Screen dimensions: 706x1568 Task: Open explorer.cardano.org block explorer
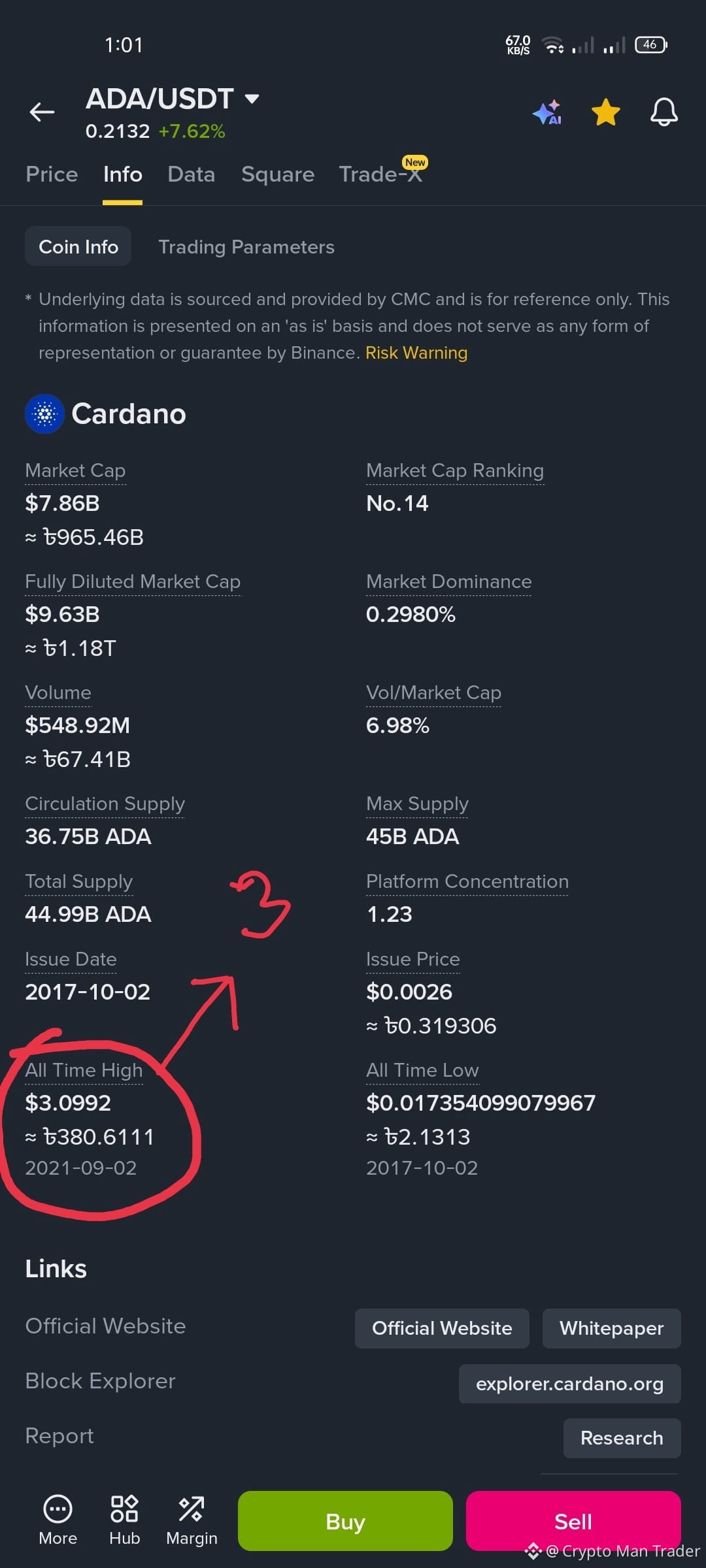click(x=570, y=1384)
